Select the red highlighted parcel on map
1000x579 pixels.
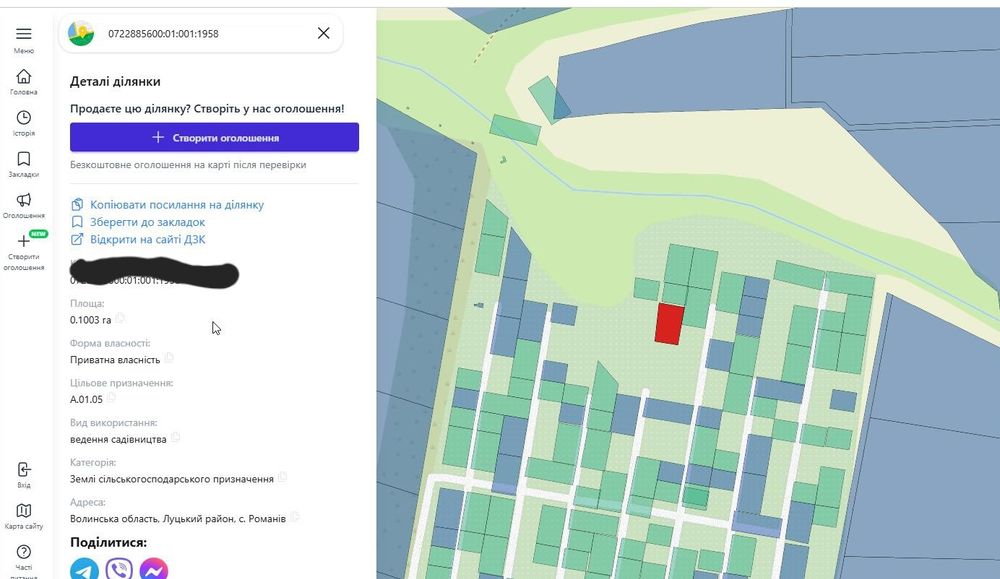(669, 324)
